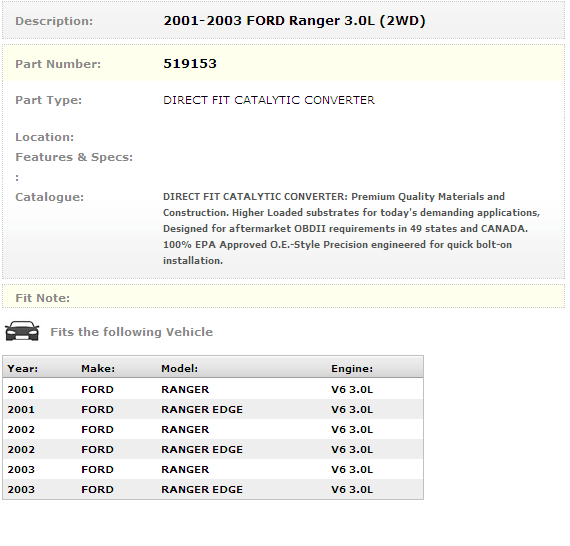Click the Model: column header
Screen dimensions: 570x546
[x=180, y=369]
